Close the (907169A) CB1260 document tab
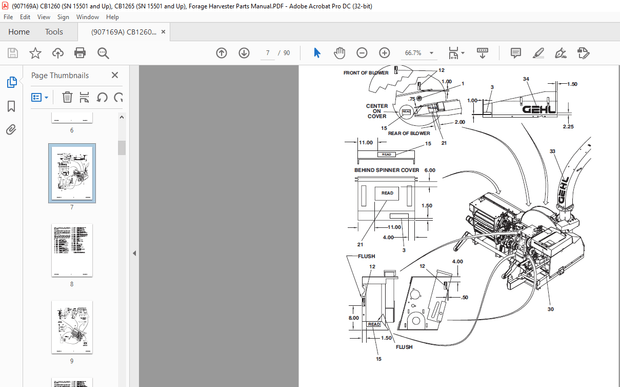Viewport: 620px width, 387px height. click(x=163, y=32)
